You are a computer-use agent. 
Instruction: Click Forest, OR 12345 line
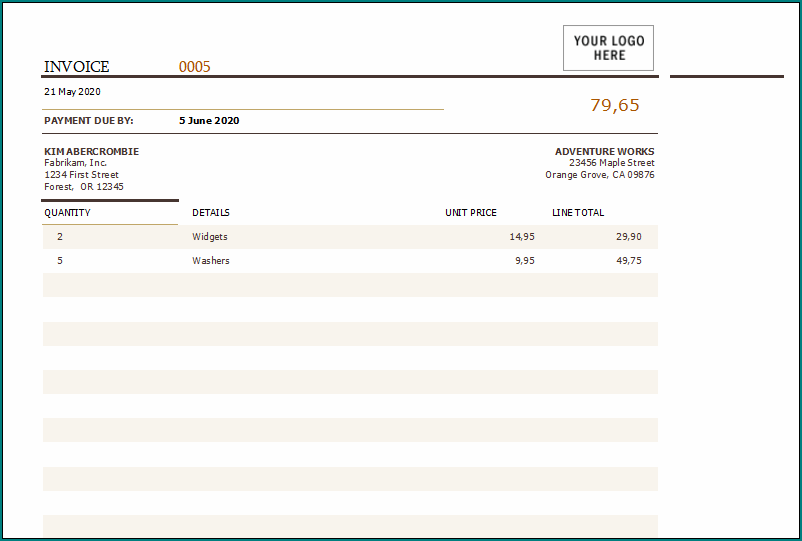tap(84, 187)
